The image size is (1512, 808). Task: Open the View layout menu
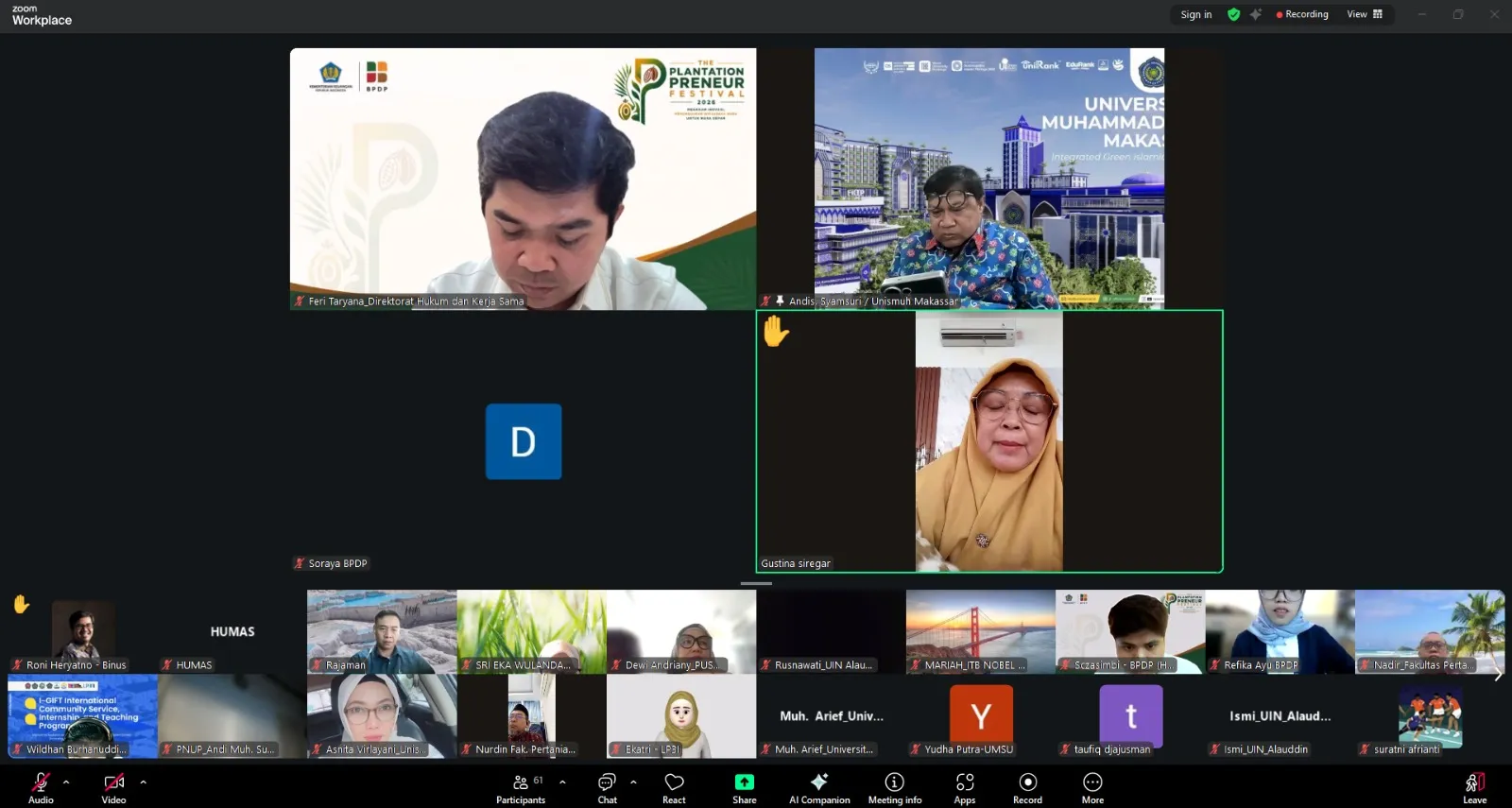pyautogui.click(x=1365, y=14)
